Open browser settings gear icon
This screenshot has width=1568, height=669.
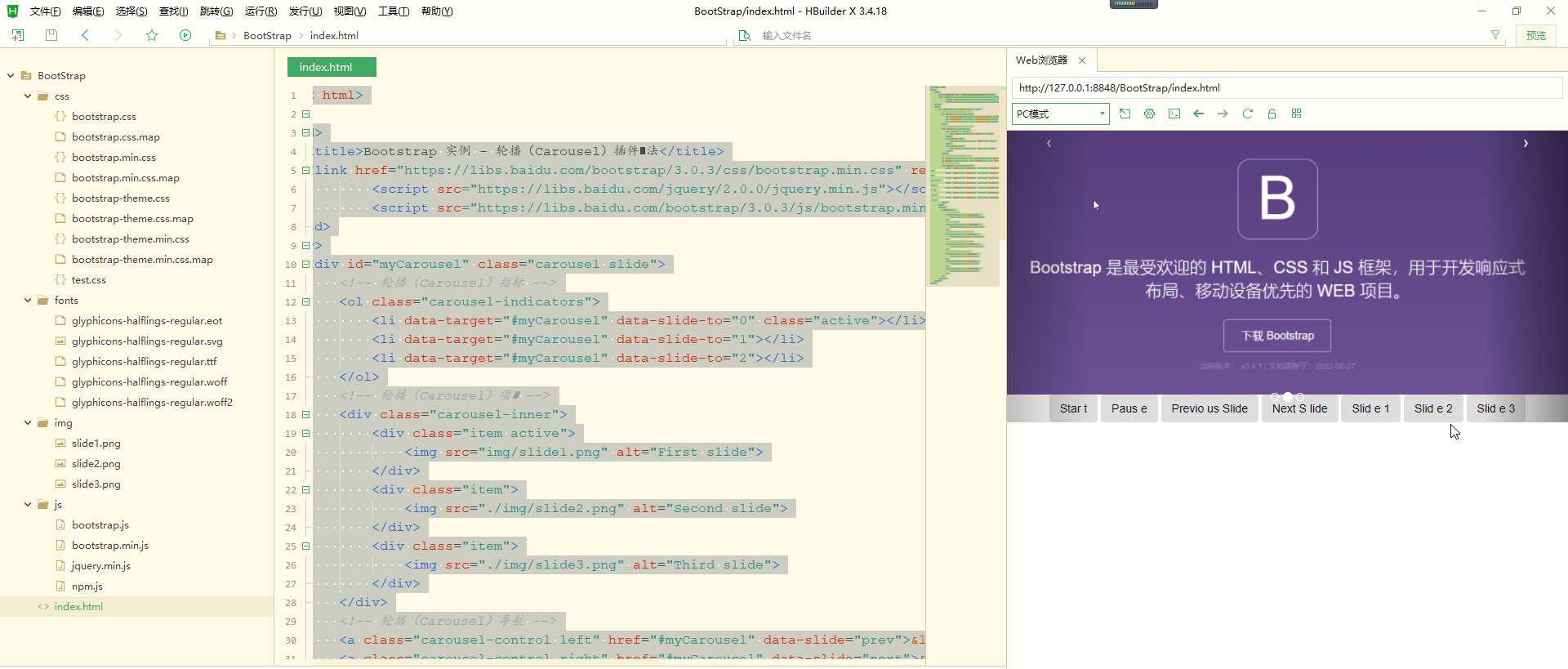coord(1149,114)
